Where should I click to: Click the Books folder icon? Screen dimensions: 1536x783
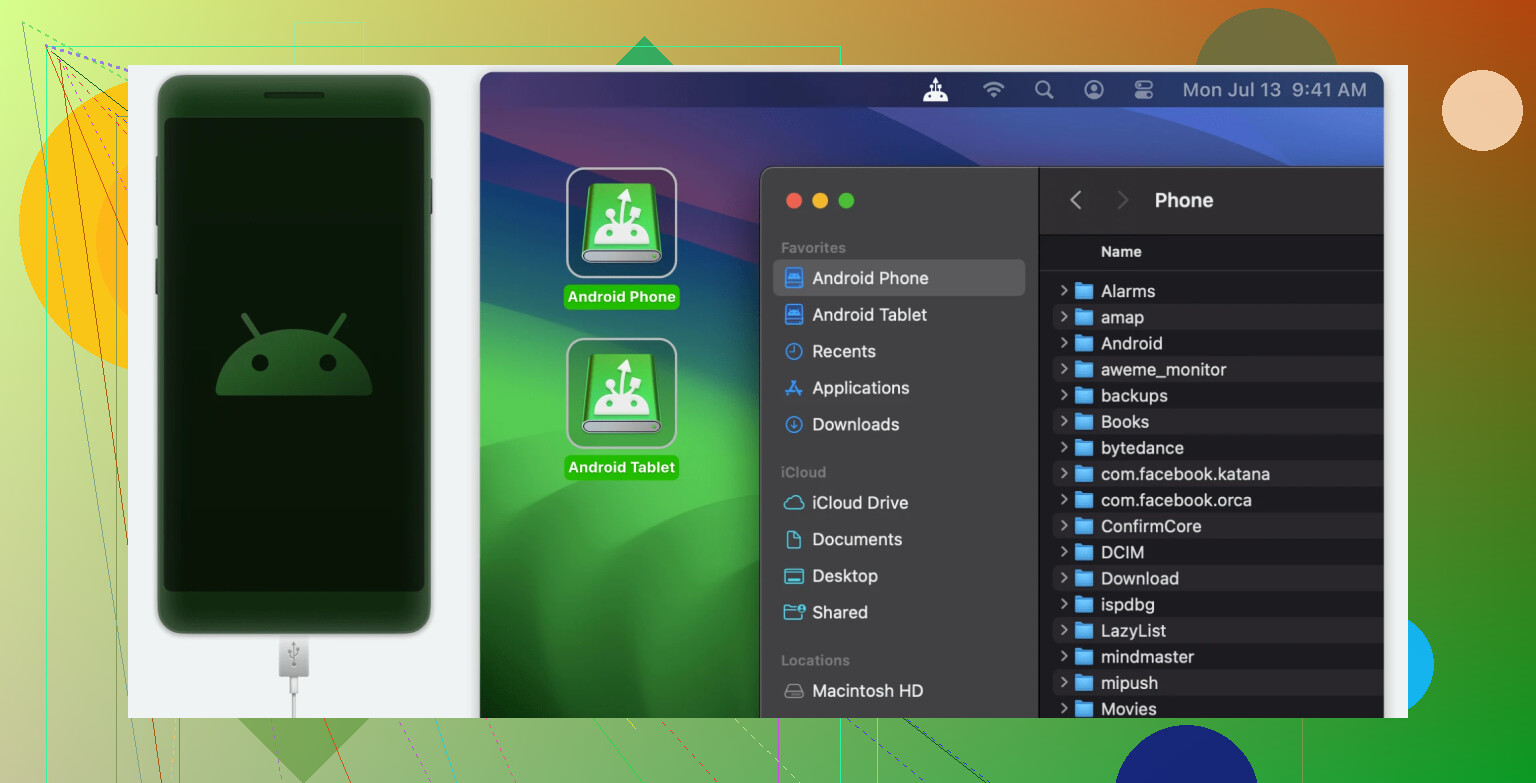point(1084,422)
